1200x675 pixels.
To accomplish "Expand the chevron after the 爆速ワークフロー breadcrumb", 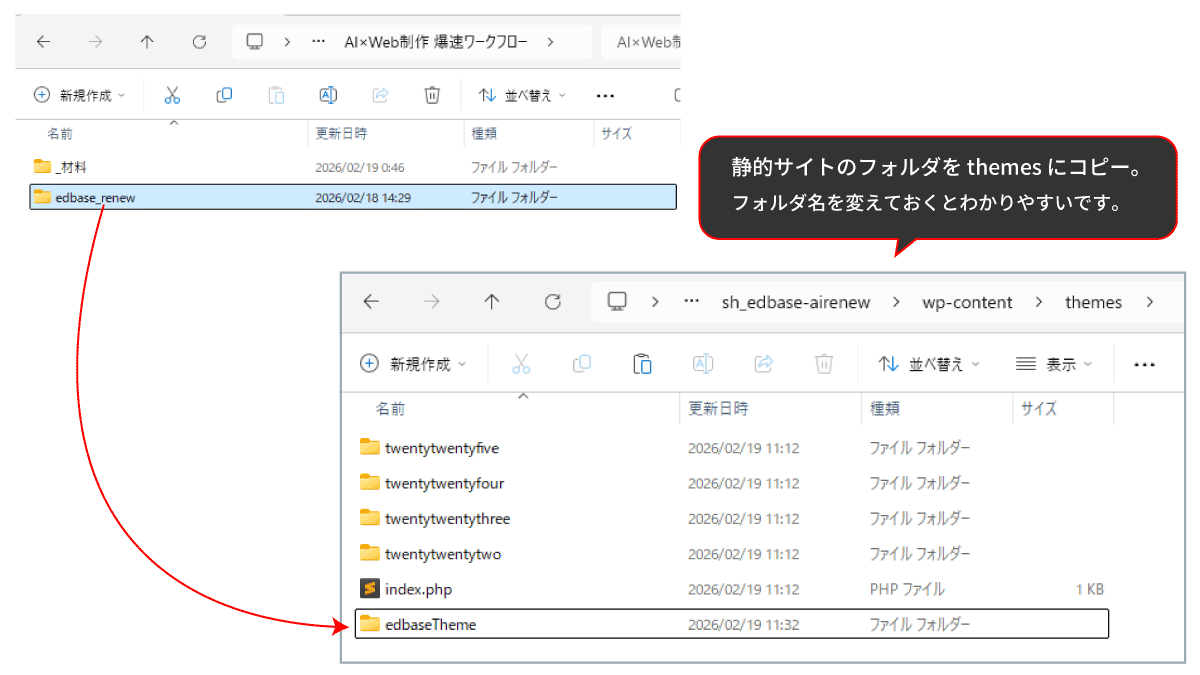I will point(551,42).
